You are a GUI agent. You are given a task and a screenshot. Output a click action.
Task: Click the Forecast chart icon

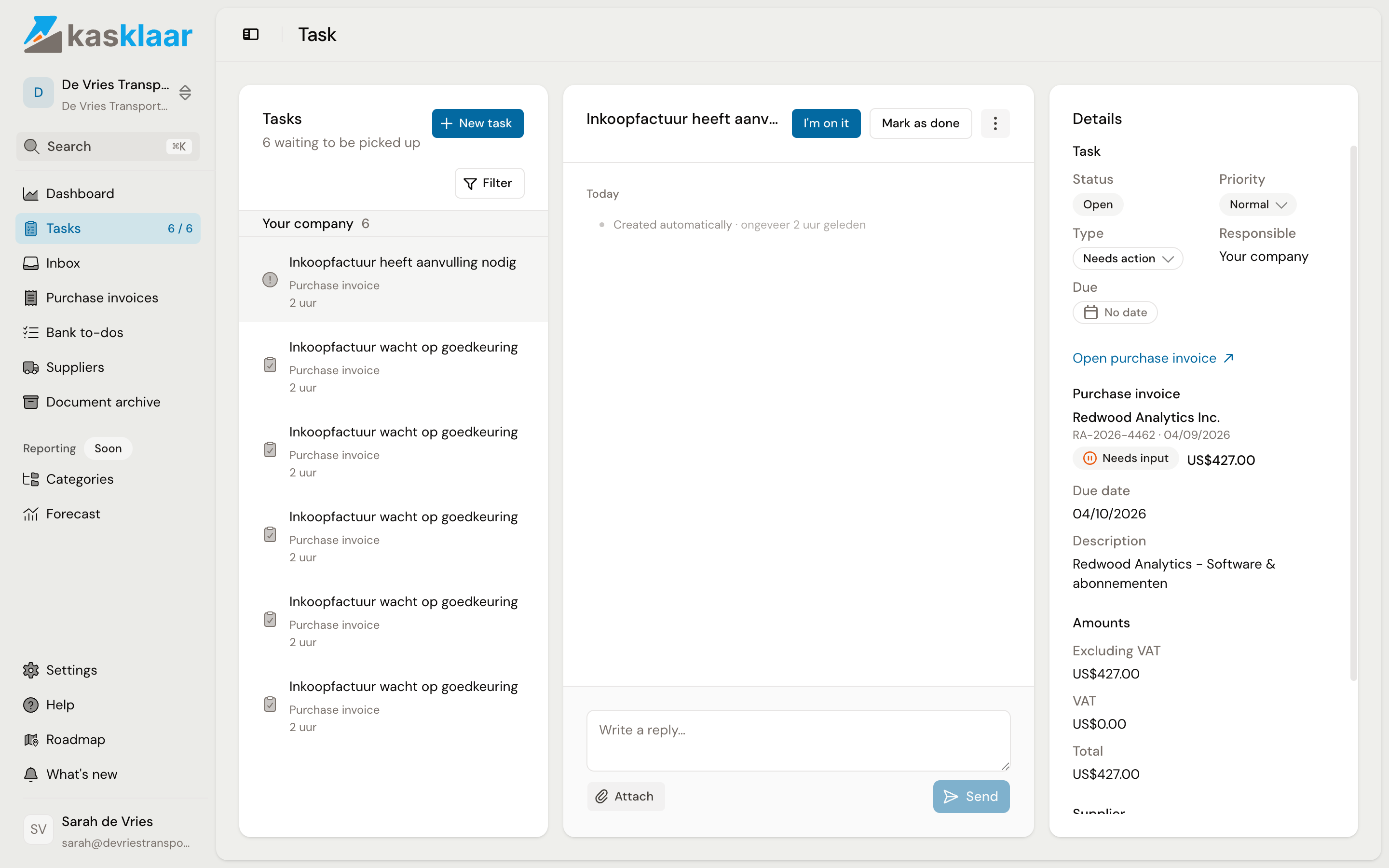[x=30, y=514]
